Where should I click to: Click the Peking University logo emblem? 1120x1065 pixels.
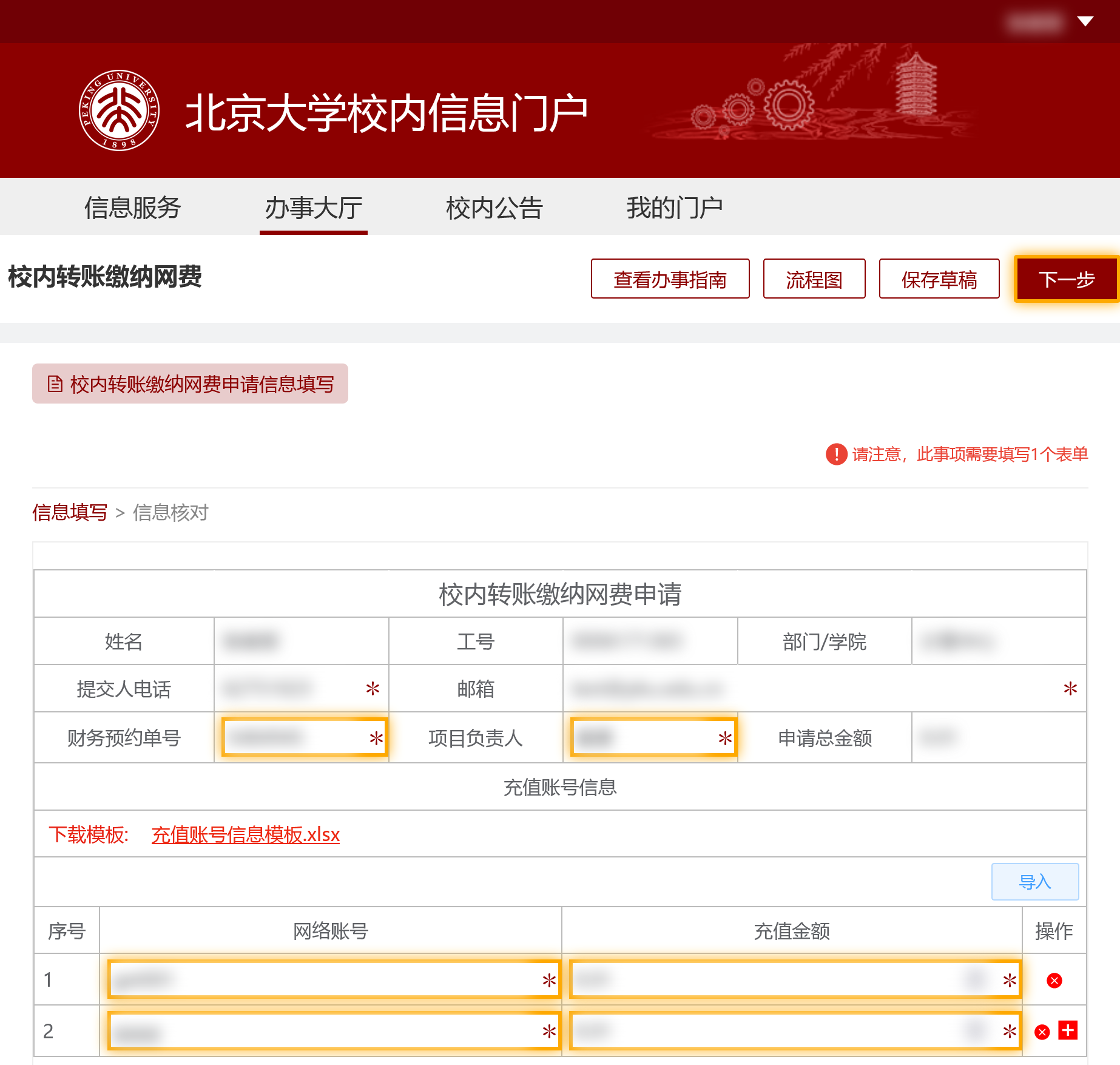[119, 110]
